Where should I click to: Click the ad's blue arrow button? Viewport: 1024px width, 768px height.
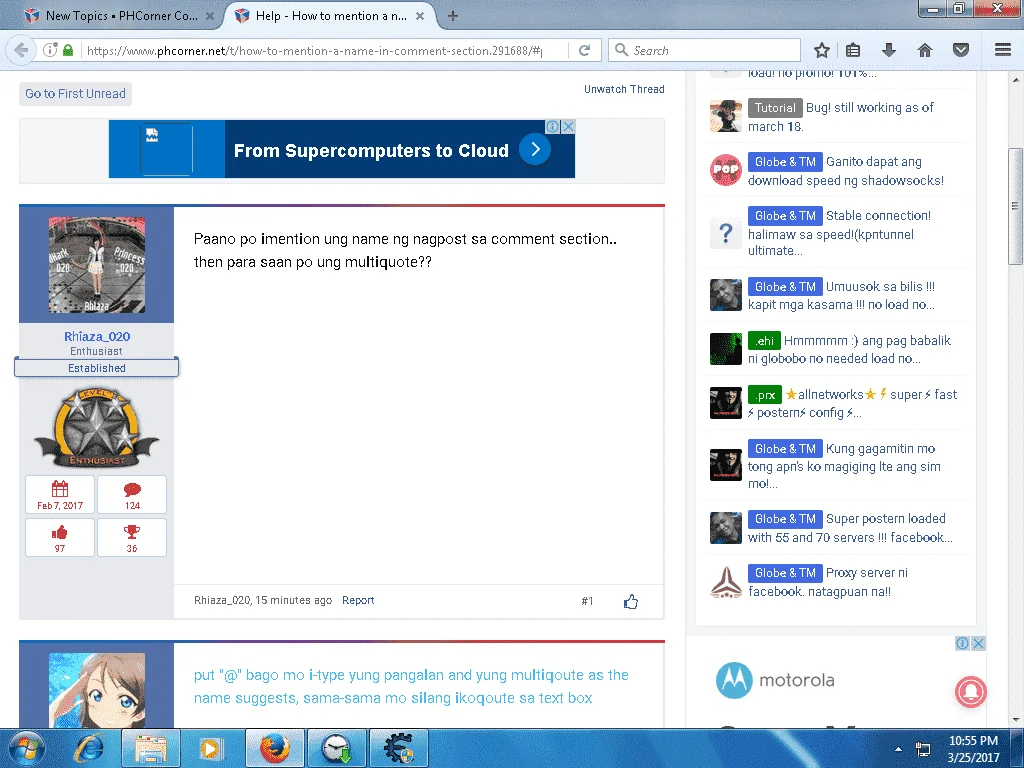point(535,150)
